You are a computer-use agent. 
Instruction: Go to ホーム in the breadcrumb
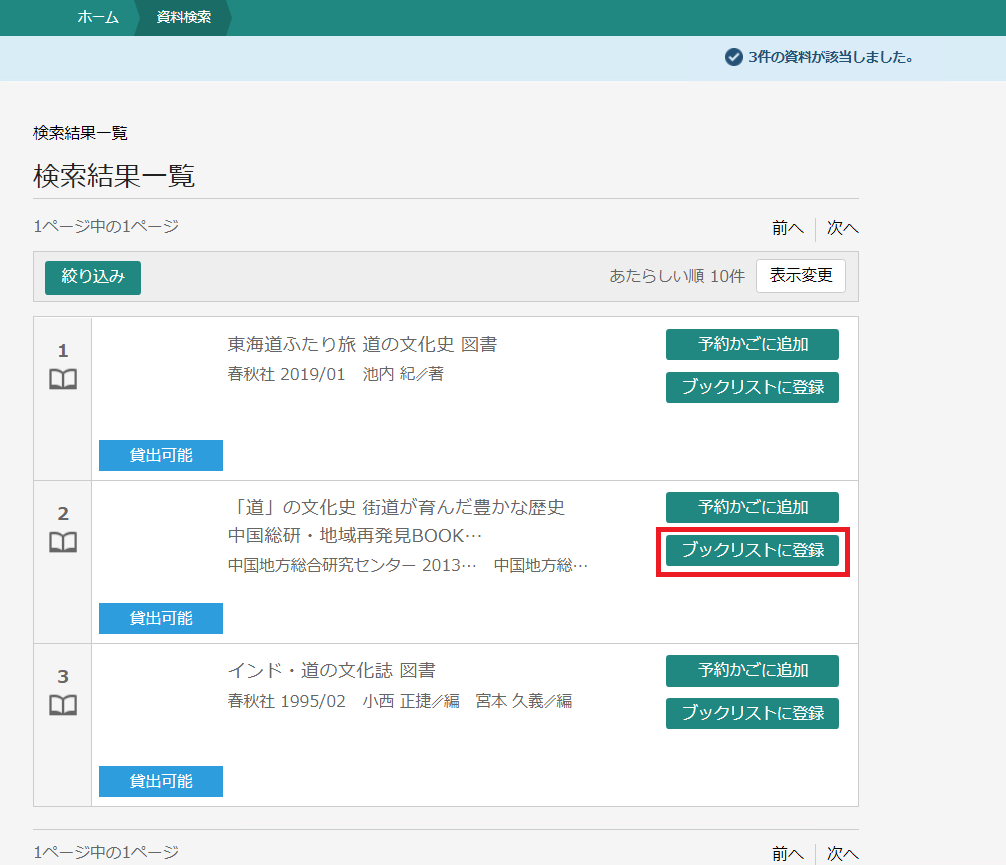pos(98,17)
